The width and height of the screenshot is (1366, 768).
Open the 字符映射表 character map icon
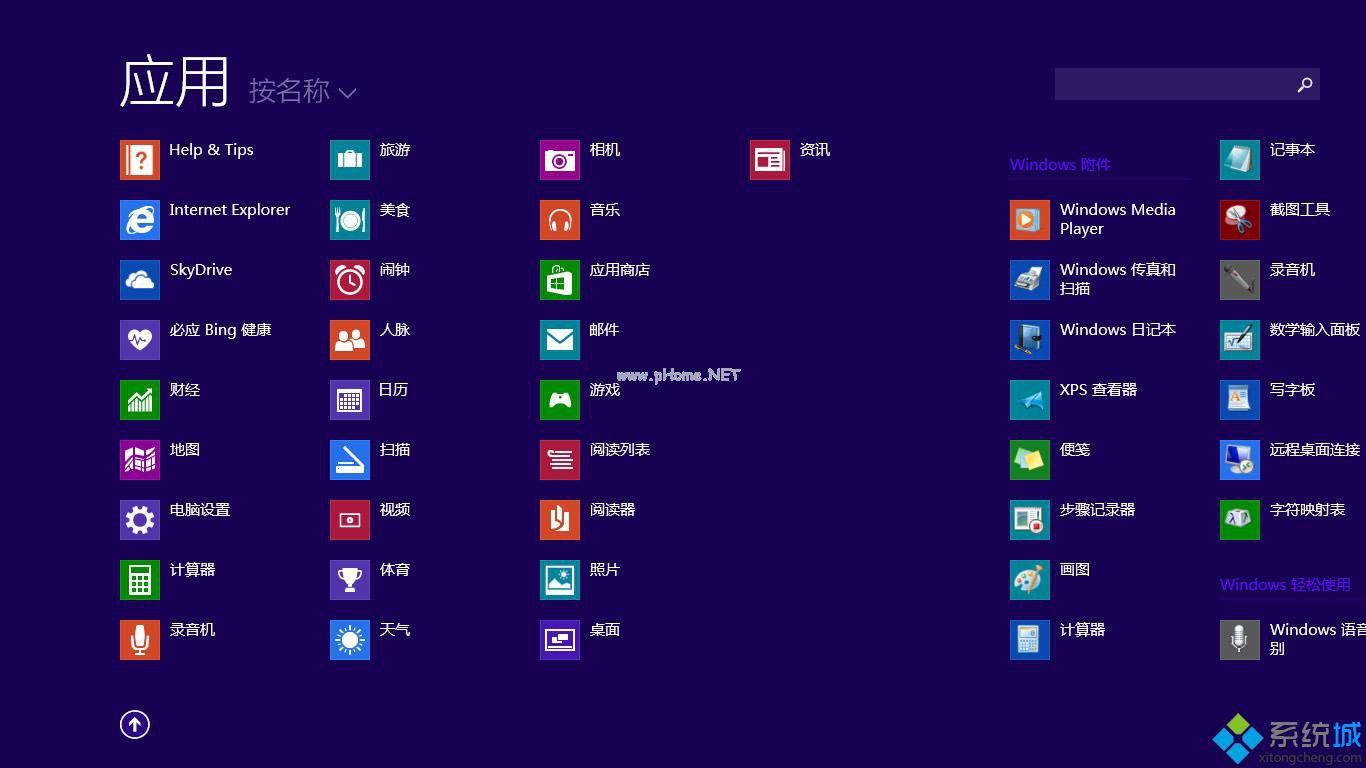click(x=1240, y=520)
